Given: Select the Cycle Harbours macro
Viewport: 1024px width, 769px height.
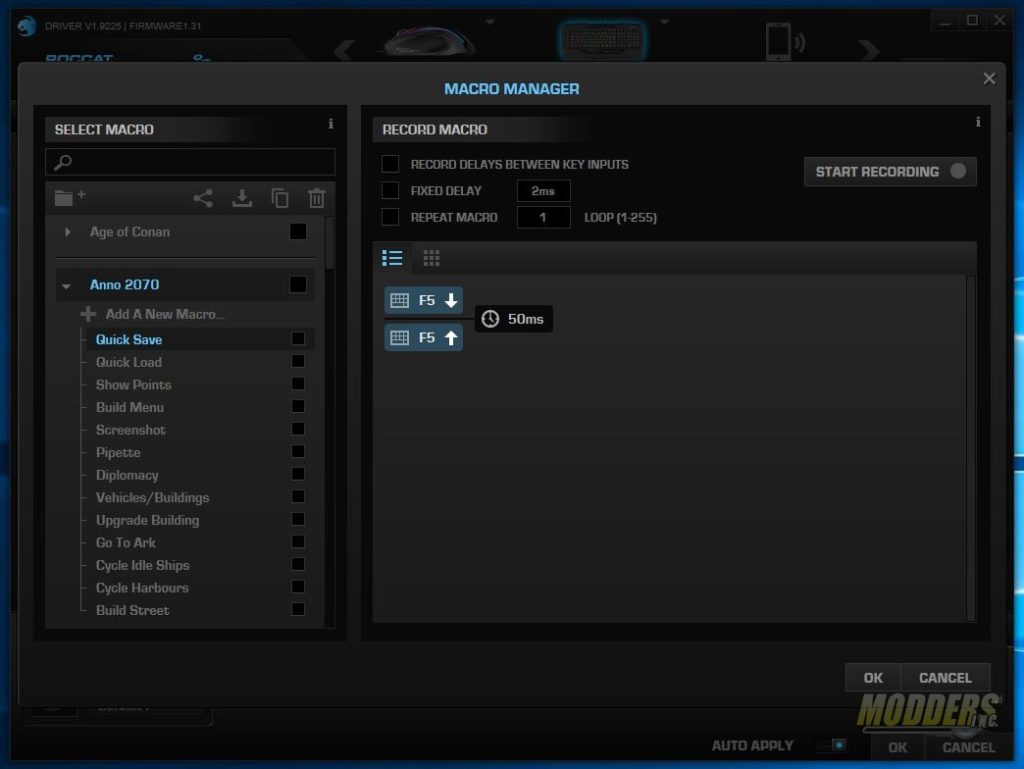Looking at the screenshot, I should tap(142, 588).
